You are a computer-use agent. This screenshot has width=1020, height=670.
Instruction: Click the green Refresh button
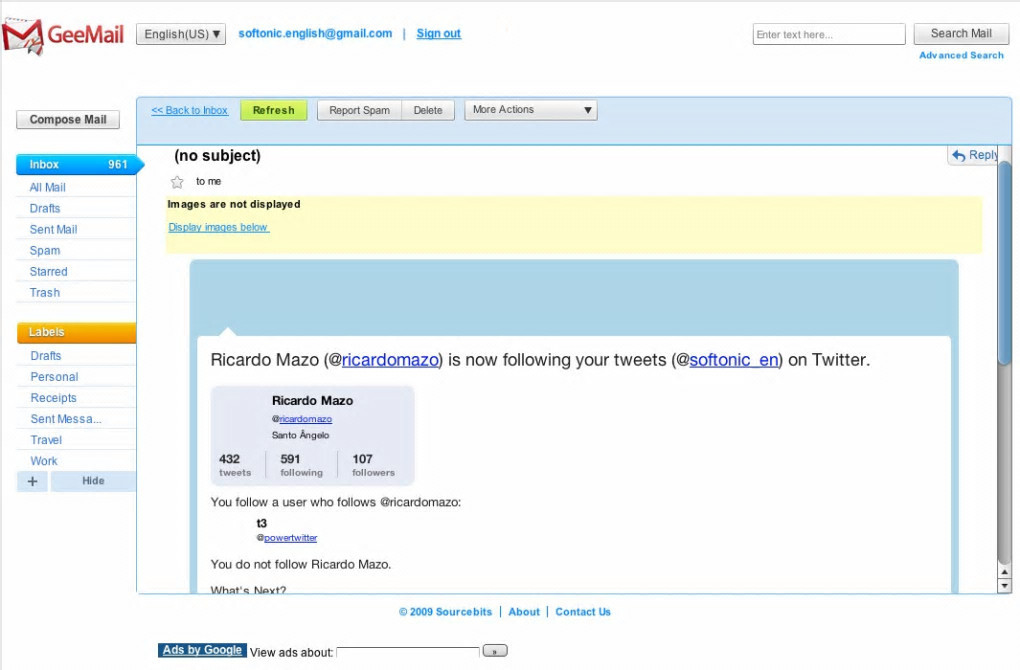[x=274, y=111]
